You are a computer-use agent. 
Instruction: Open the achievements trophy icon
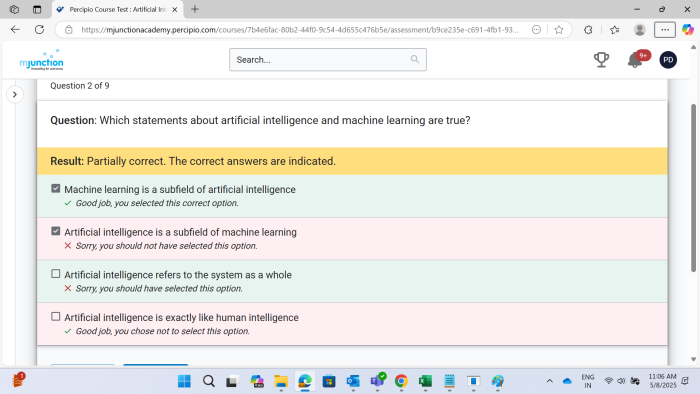[x=601, y=60]
